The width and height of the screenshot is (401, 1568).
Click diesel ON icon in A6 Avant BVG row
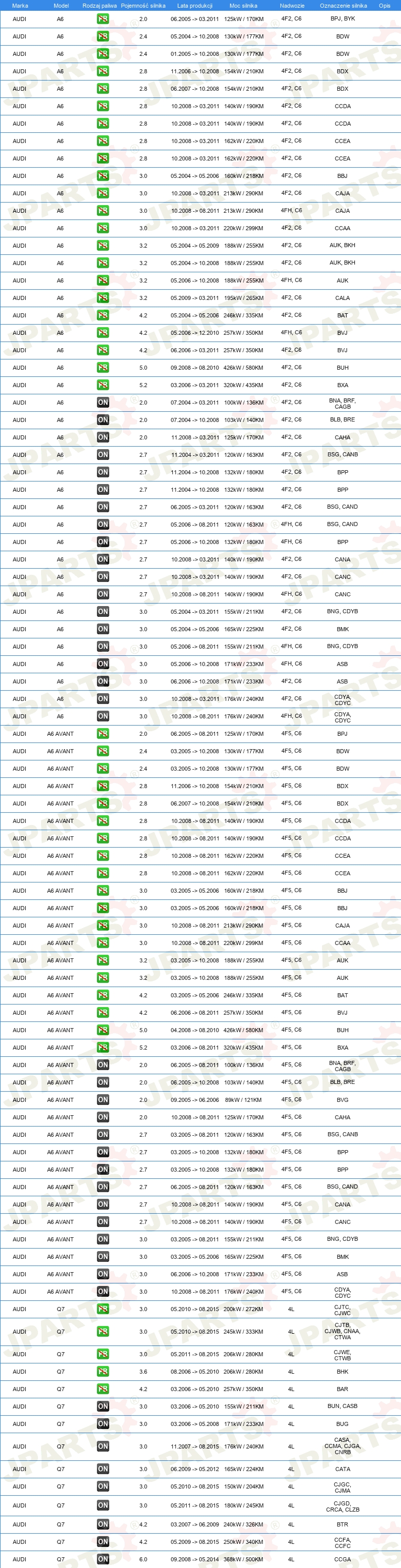pyautogui.click(x=103, y=1100)
